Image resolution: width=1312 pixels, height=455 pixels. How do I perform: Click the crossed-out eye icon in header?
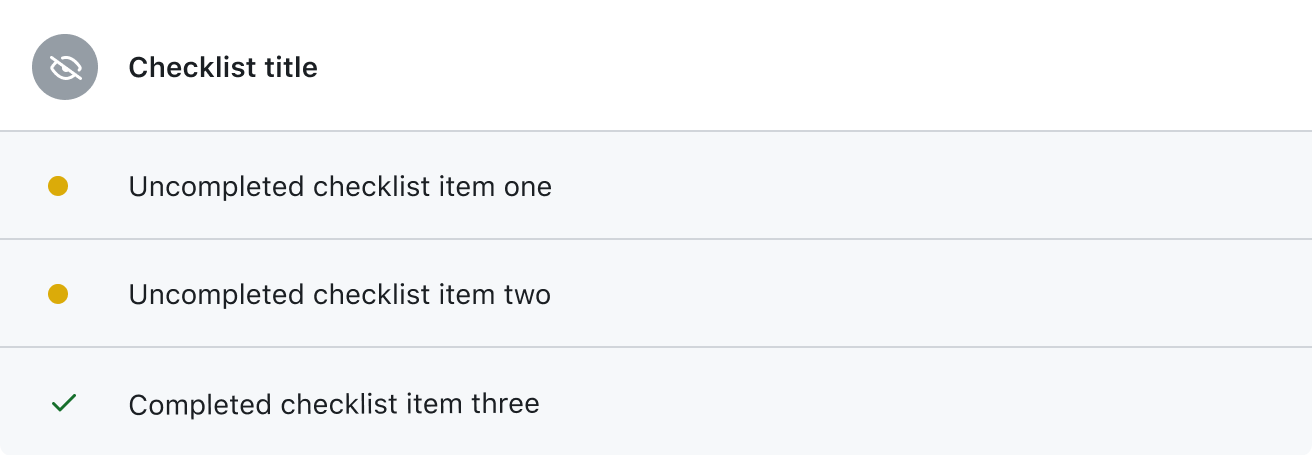(x=65, y=67)
